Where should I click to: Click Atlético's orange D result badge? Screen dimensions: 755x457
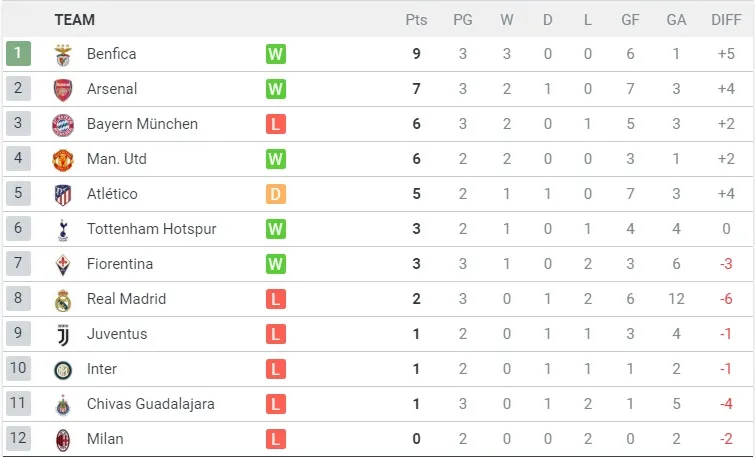(276, 194)
